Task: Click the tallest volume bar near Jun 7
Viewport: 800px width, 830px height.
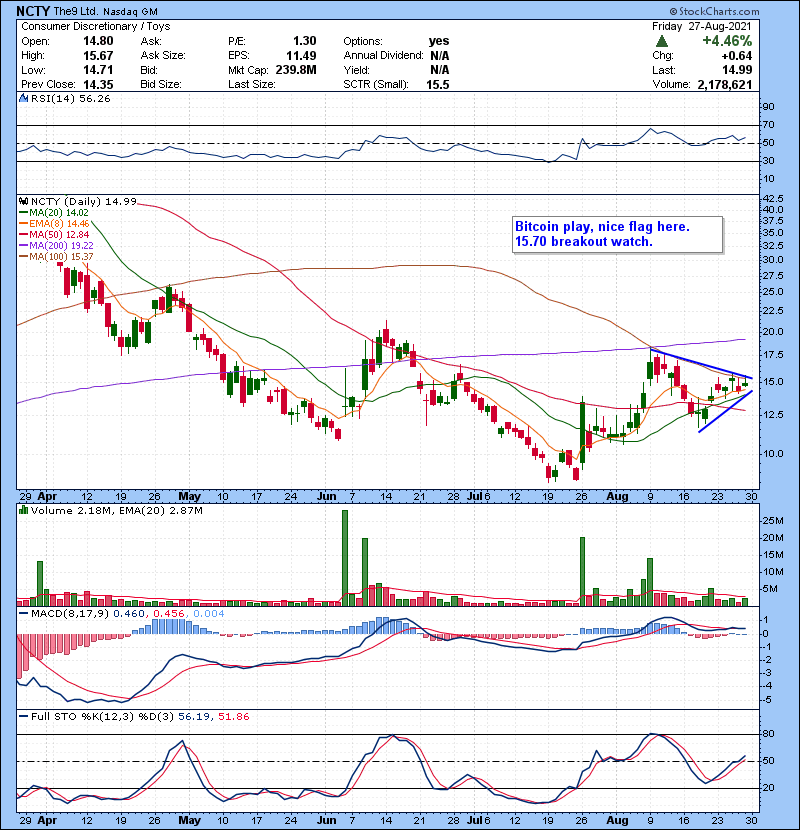Action: coord(345,558)
